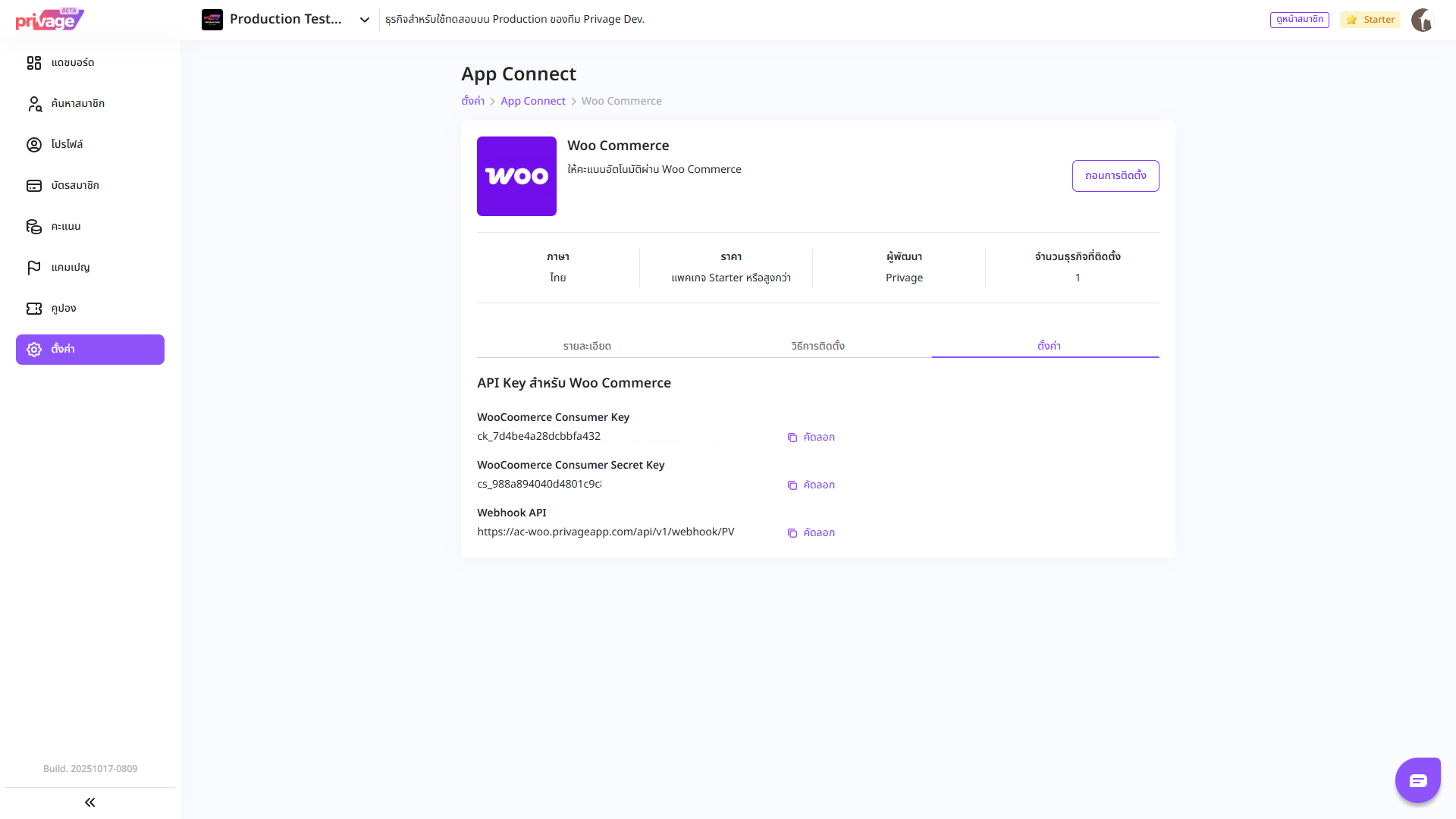Click the member search icon
Screen dimensions: 1456x819
point(34,104)
